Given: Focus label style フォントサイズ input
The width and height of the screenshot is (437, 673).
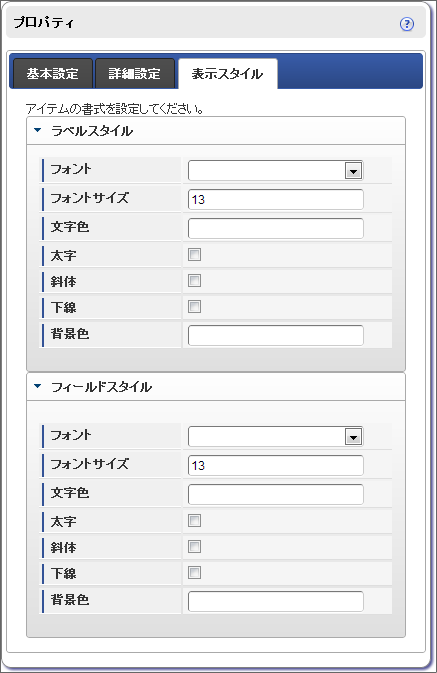Looking at the screenshot, I should tap(276, 200).
